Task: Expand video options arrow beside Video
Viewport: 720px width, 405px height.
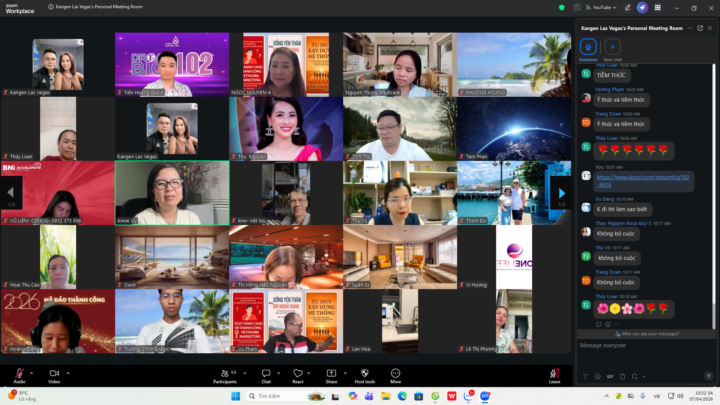Action: (x=68, y=373)
